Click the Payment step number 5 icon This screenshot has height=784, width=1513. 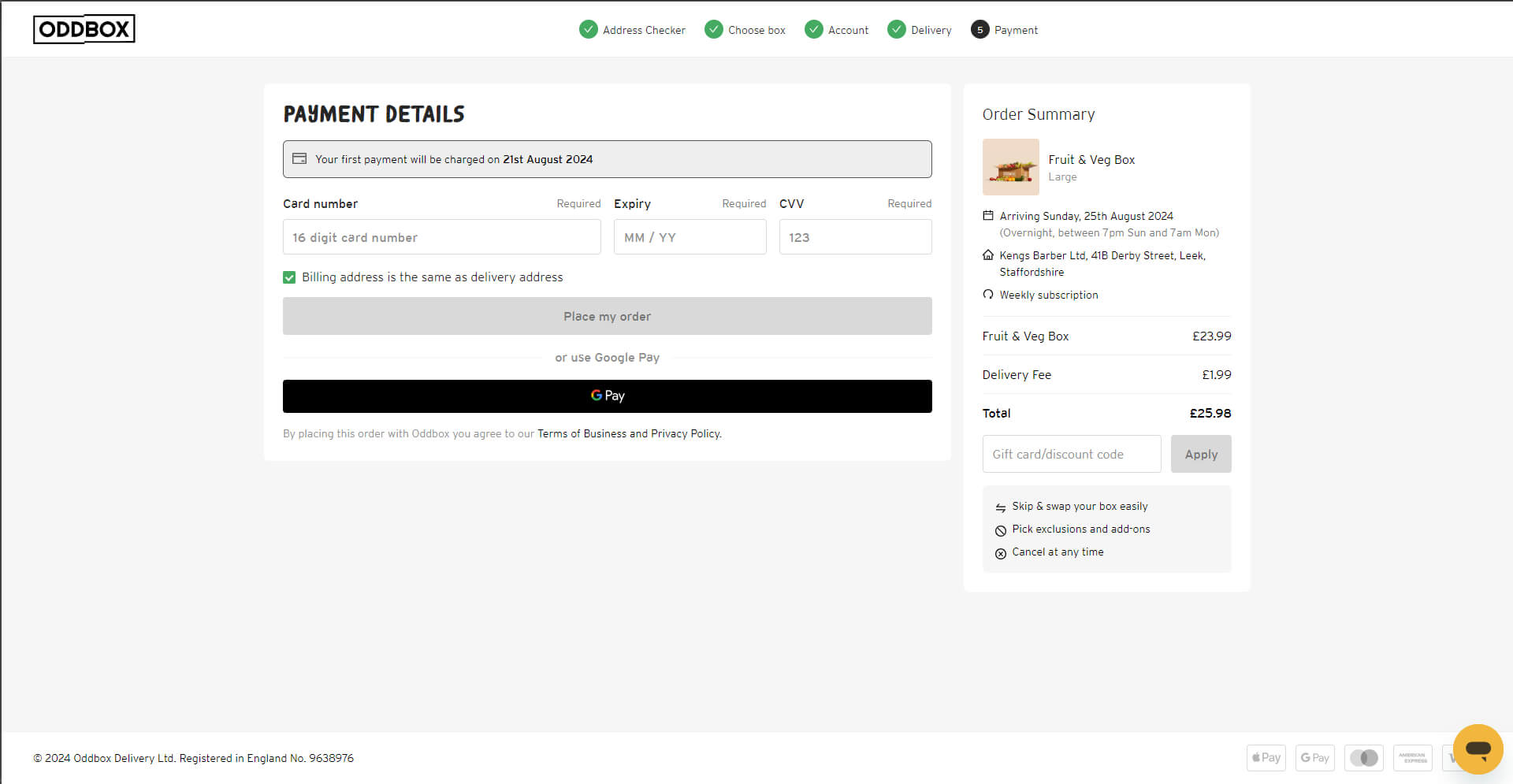coord(980,30)
